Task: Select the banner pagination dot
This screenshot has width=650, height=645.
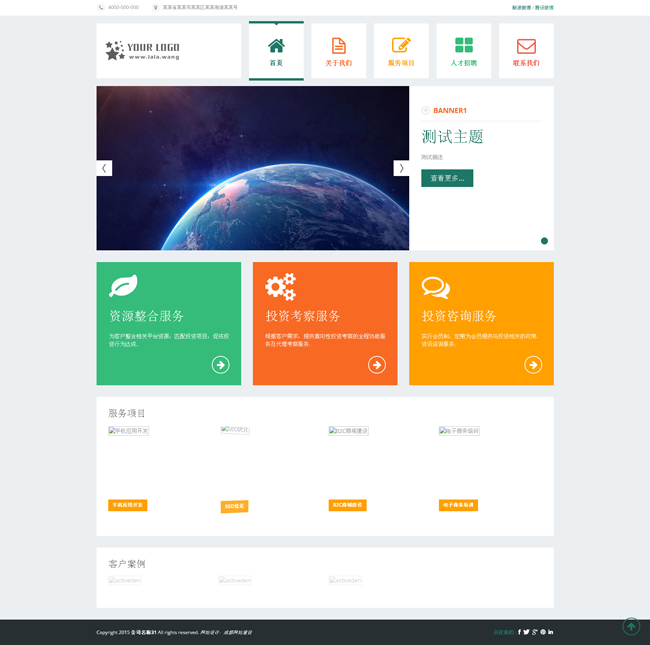Action: pos(544,241)
